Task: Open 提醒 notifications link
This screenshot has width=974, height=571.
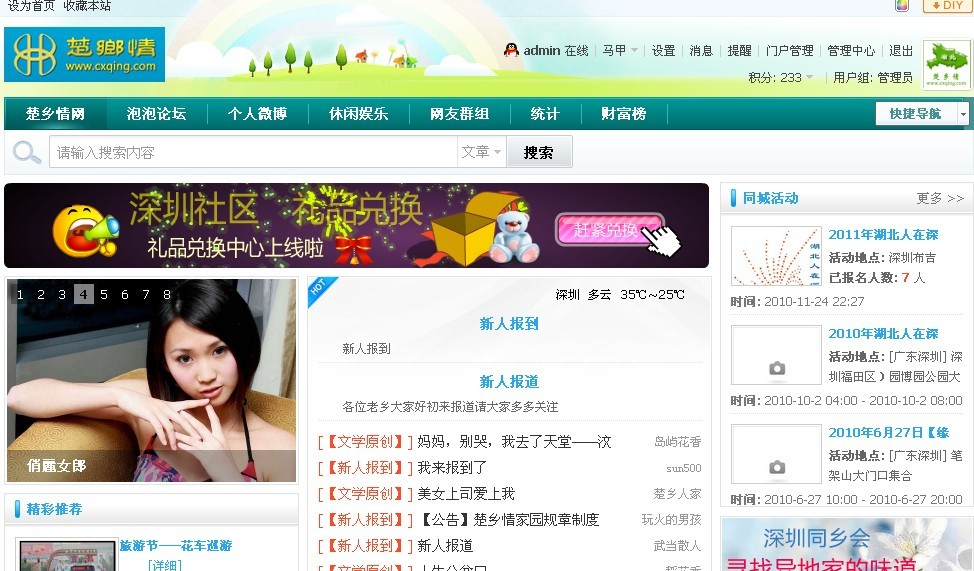Action: click(x=739, y=50)
